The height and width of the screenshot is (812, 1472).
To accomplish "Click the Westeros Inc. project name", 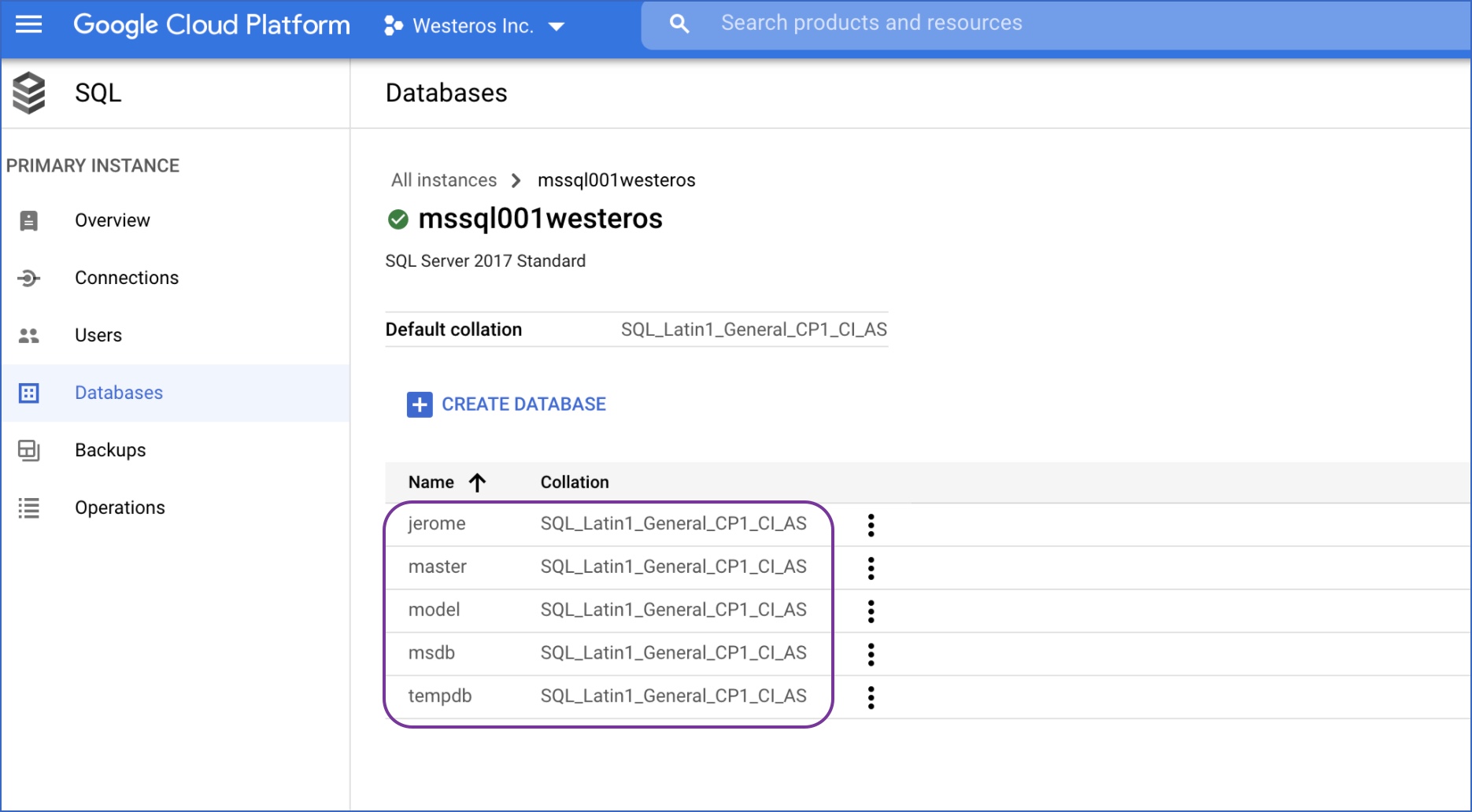I will (473, 26).
